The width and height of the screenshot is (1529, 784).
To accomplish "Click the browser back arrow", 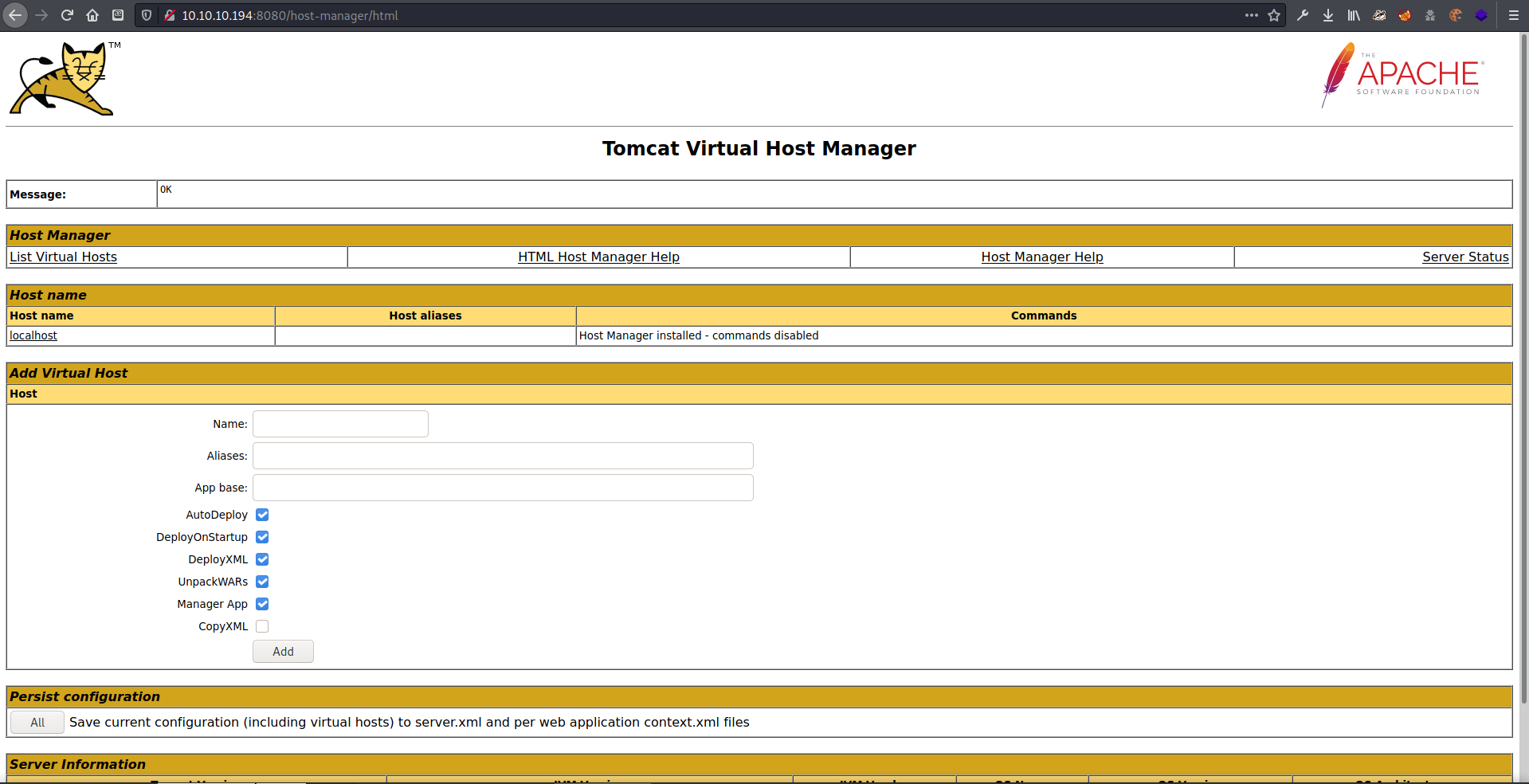I will coord(15,15).
